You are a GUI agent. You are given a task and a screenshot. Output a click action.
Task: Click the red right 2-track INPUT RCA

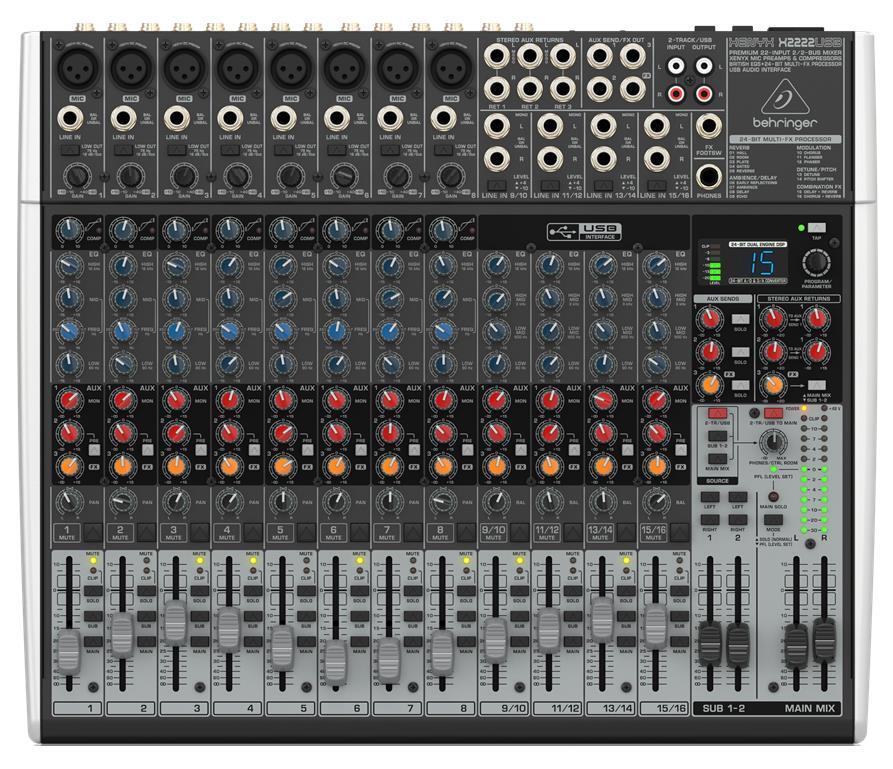pos(676,93)
